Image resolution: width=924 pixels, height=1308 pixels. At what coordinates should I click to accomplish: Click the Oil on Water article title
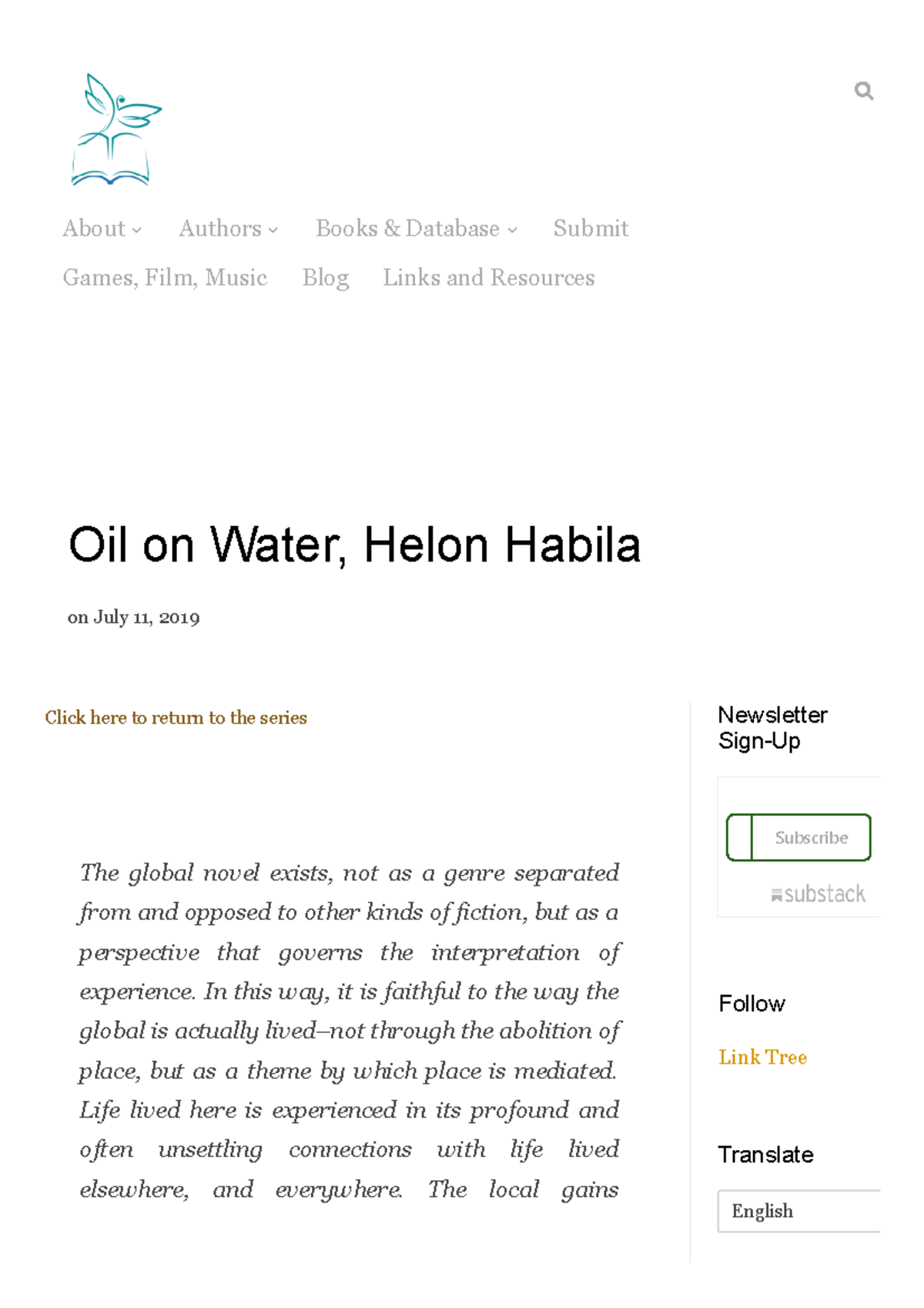[353, 545]
